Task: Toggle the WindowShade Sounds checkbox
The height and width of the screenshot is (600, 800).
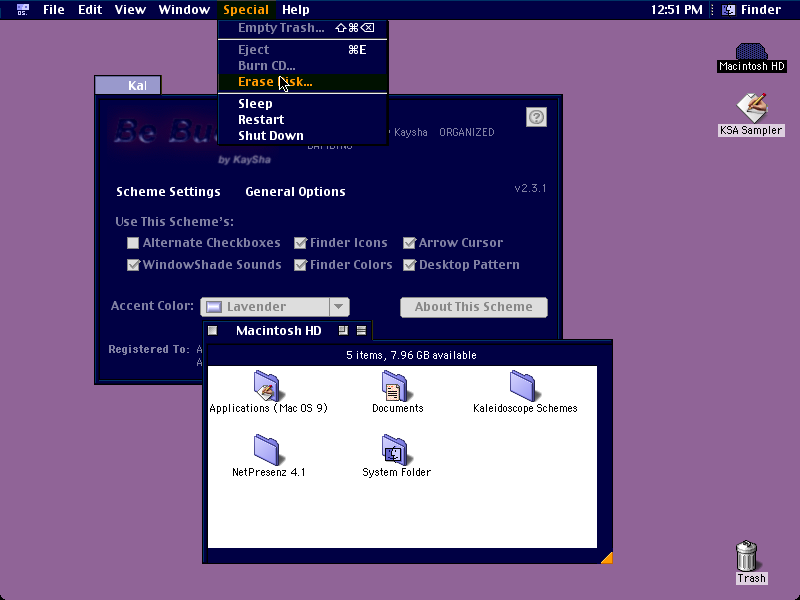Action: click(133, 265)
